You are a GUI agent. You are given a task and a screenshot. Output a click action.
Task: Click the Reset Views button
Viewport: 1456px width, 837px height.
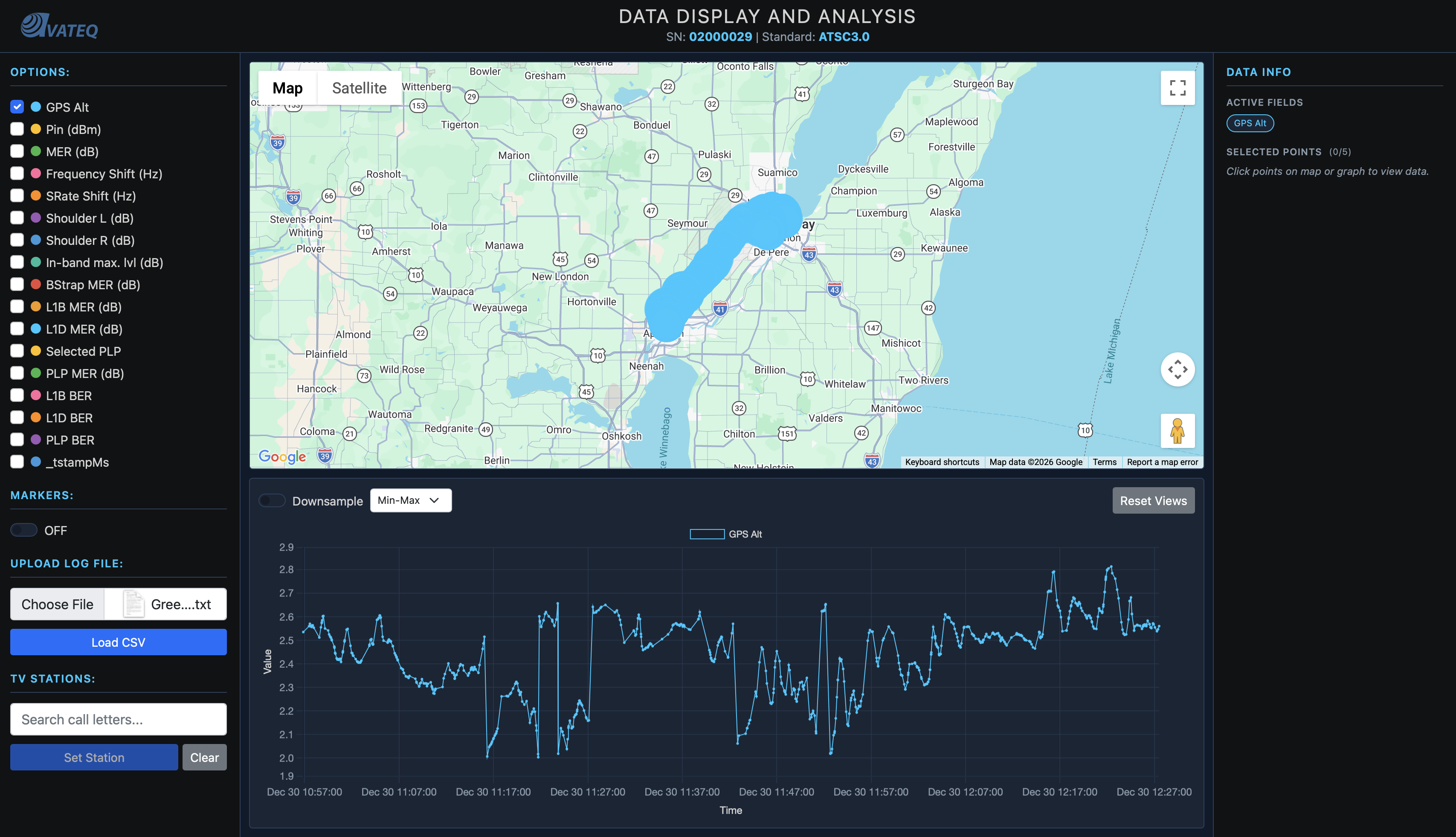point(1153,500)
